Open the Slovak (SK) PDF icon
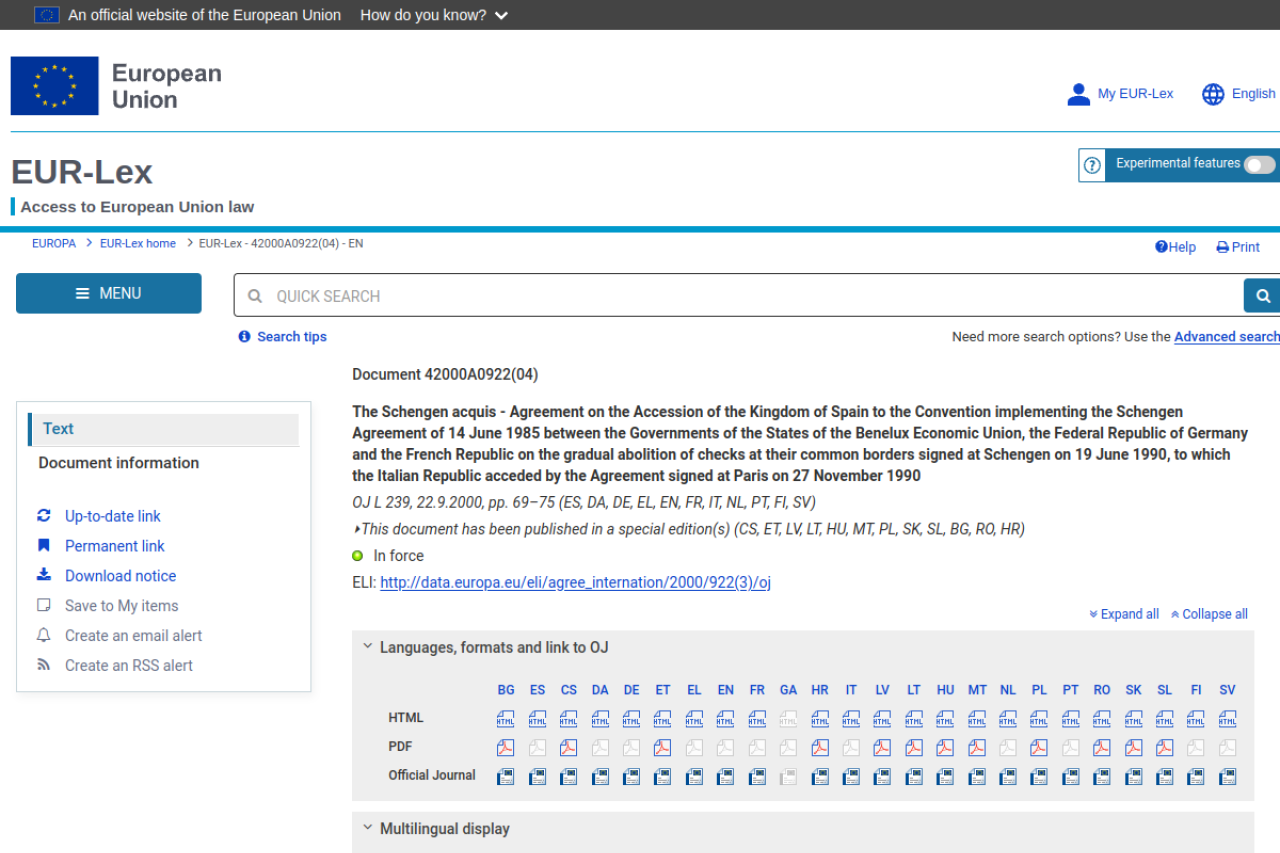Viewport: 1280px width, 853px height. pyautogui.click(x=1134, y=747)
